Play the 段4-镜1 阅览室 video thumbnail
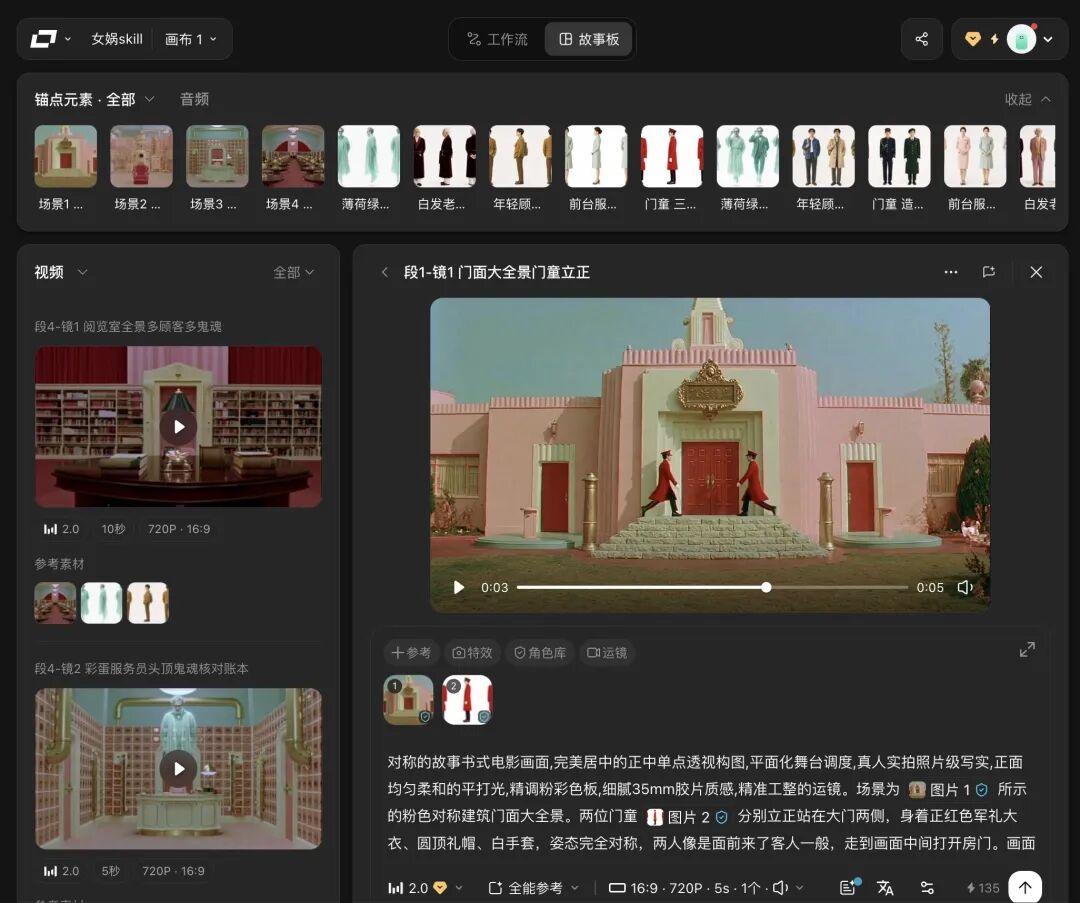1080x903 pixels. click(x=178, y=426)
